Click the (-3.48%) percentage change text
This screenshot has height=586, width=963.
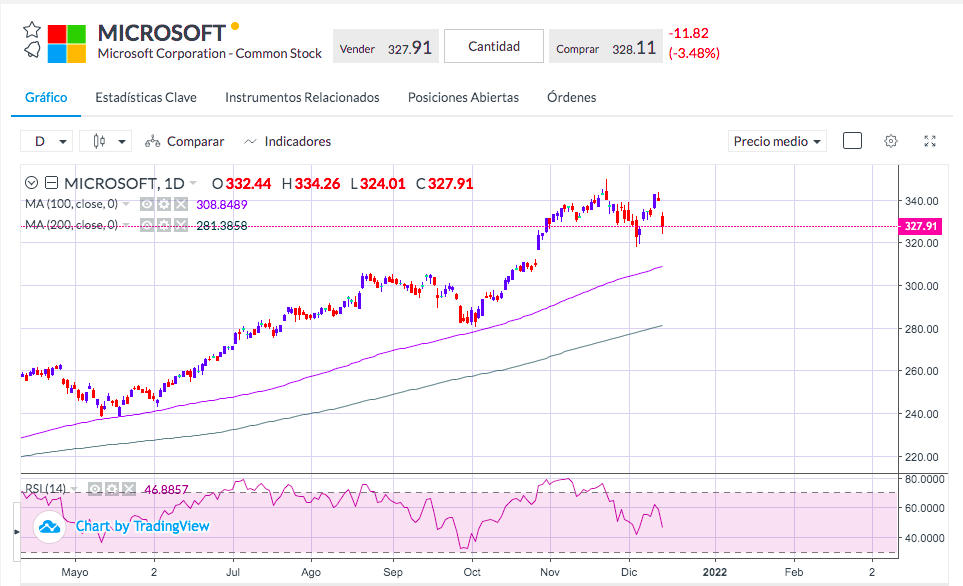pos(694,53)
